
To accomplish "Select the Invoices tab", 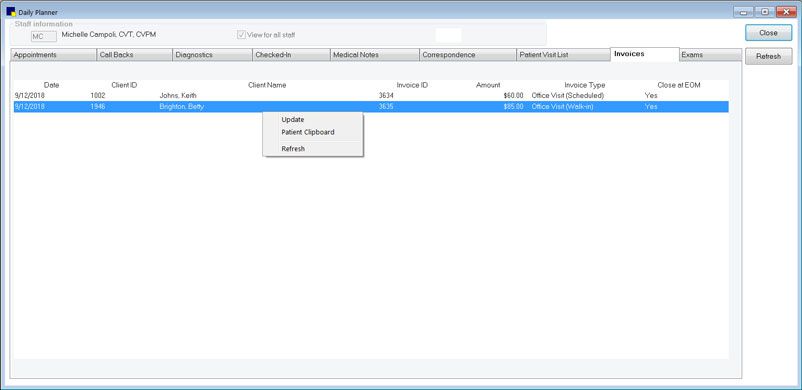I will pos(644,54).
